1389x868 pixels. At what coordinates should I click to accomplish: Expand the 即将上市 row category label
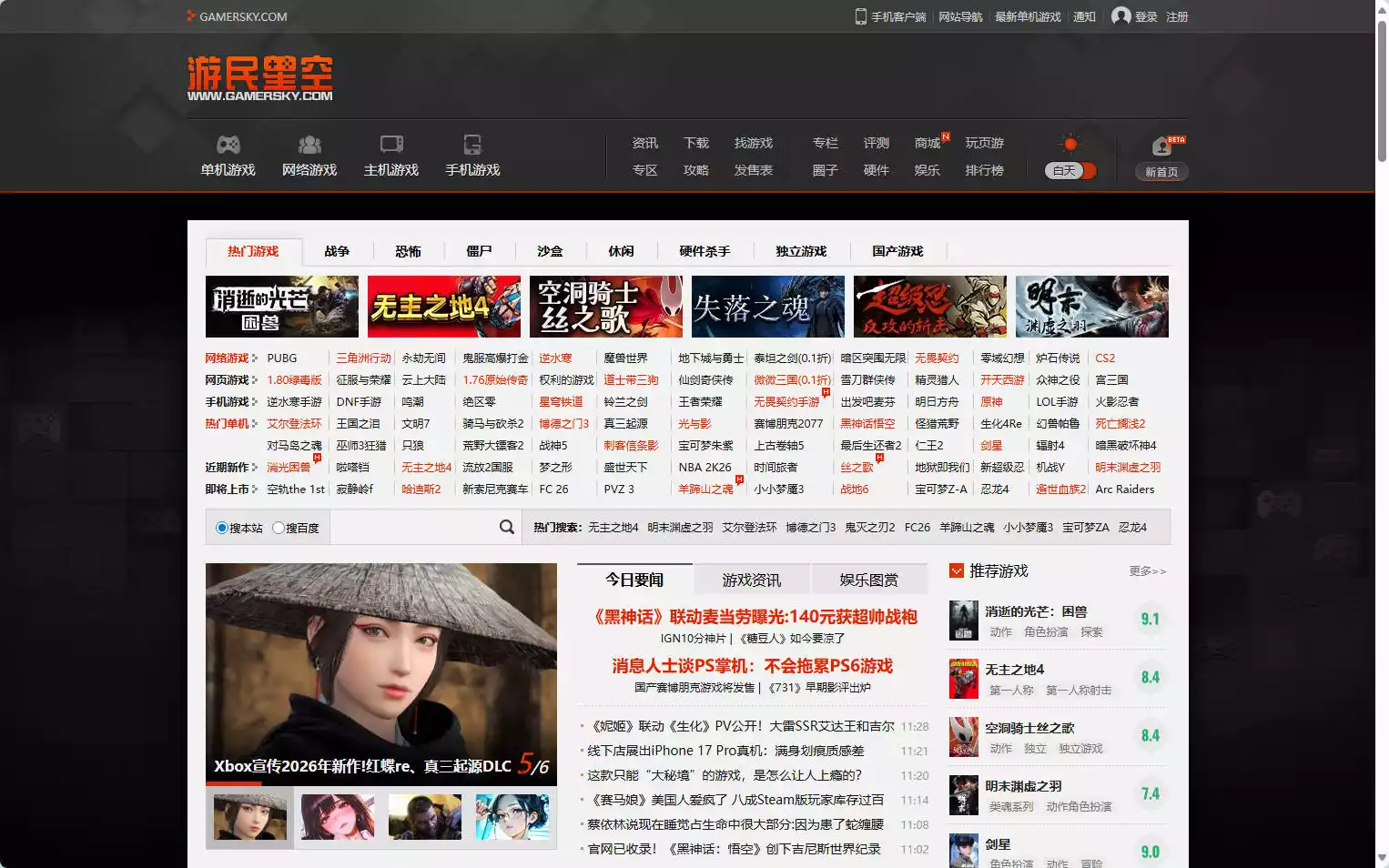click(227, 490)
